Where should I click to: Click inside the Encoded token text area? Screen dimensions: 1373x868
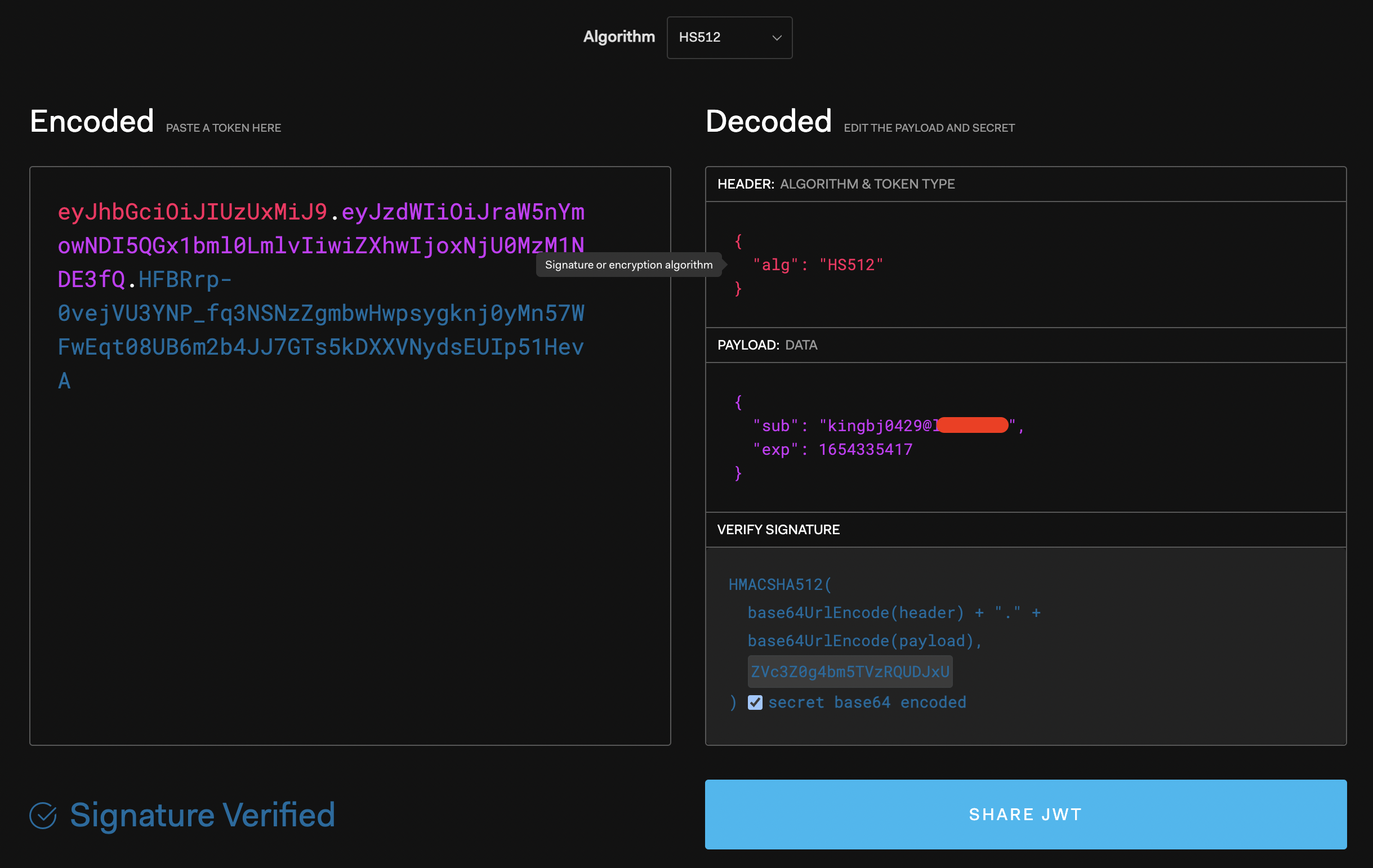[x=349, y=542]
